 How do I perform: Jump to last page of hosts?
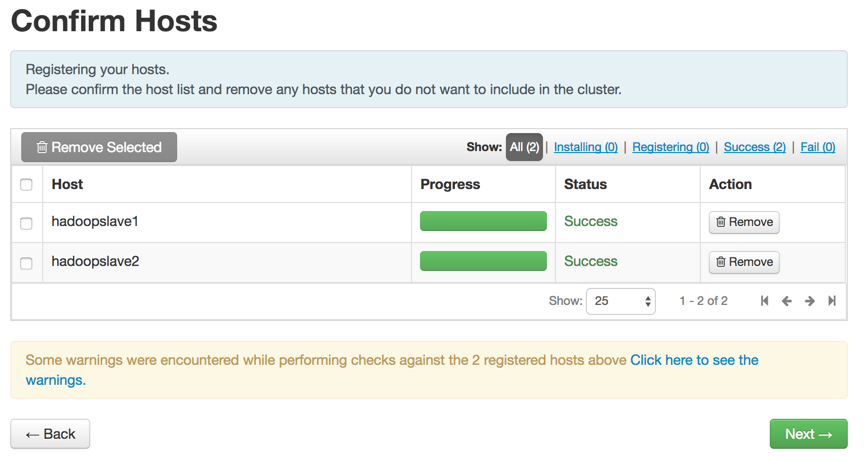(832, 301)
